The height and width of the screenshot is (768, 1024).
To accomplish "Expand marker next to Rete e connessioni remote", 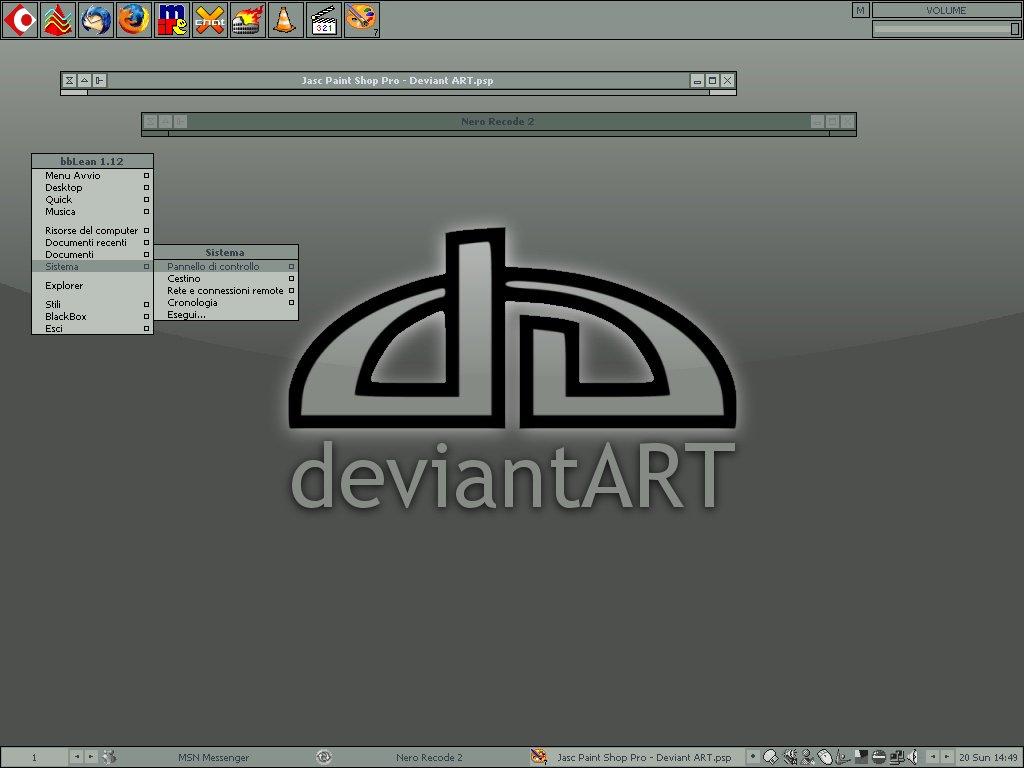I will coord(291,291).
